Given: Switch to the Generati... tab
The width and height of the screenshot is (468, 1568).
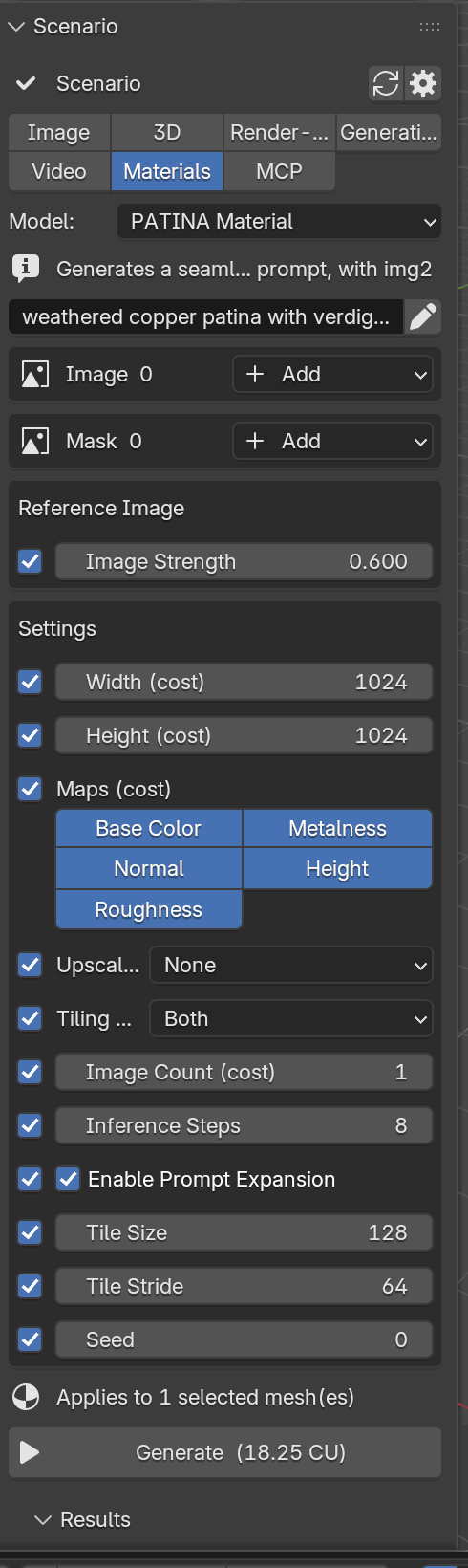Looking at the screenshot, I should [x=389, y=132].
